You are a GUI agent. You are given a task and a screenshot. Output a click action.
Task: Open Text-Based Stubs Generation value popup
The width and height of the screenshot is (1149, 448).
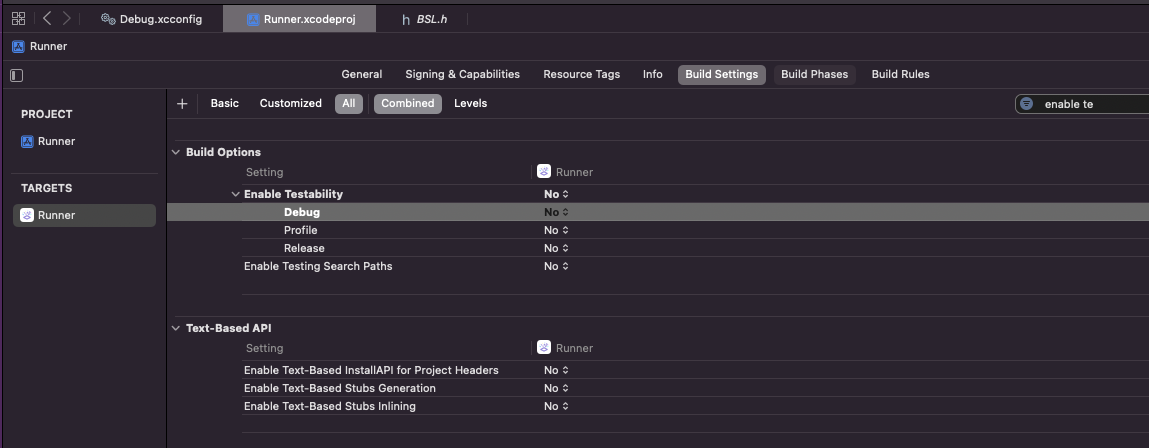(x=556, y=388)
